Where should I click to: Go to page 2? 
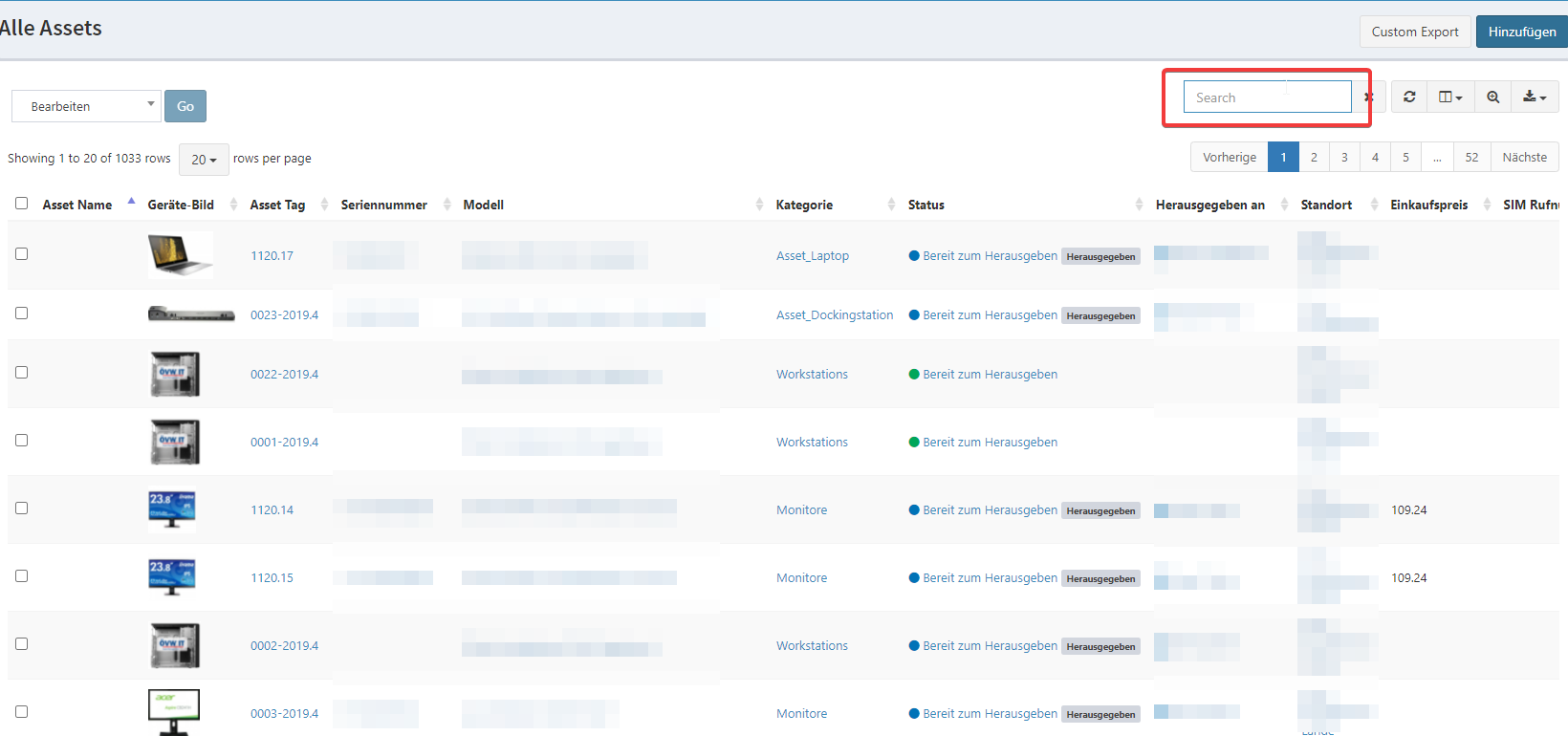(1314, 157)
